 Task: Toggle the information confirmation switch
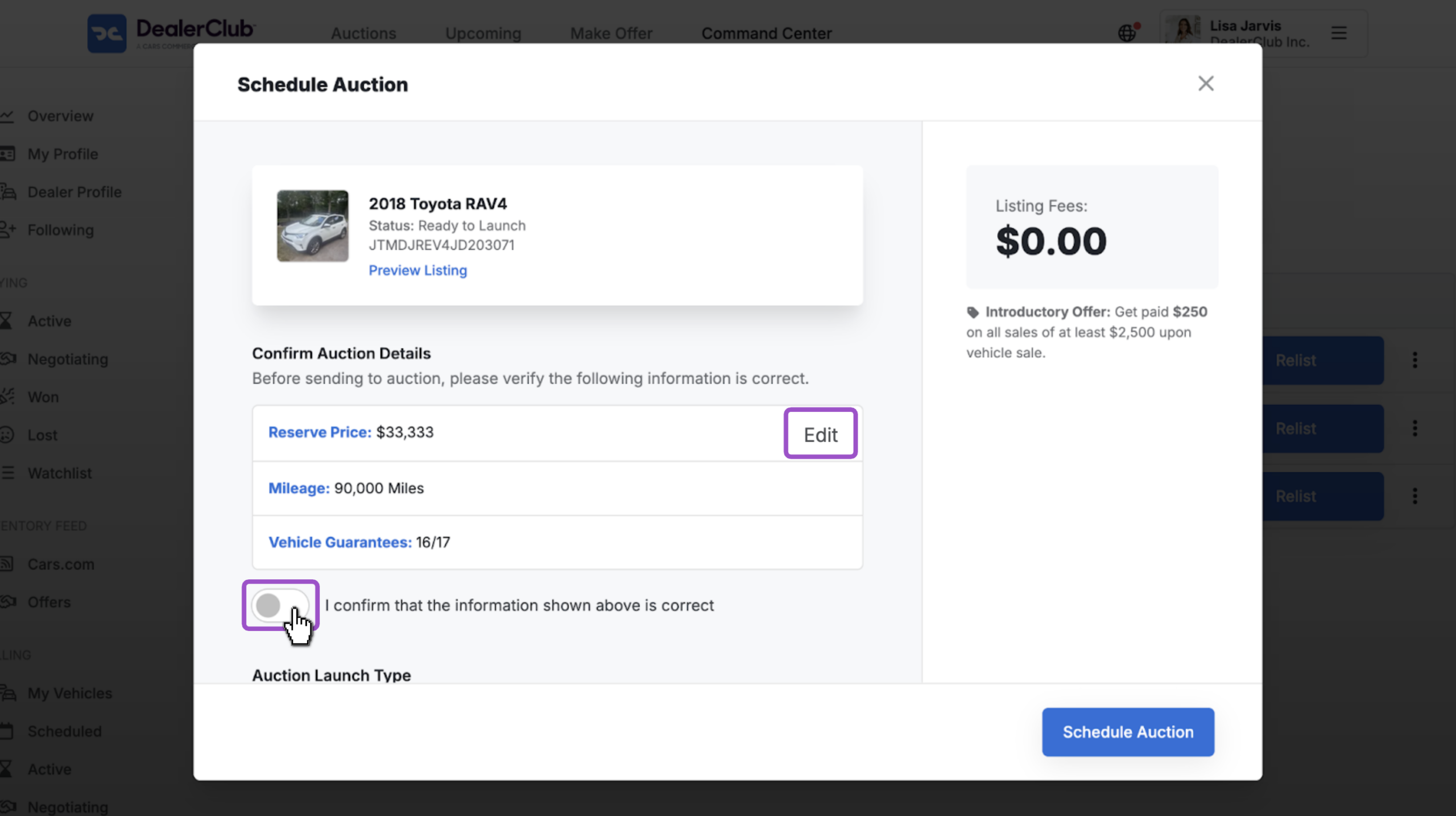(x=280, y=605)
